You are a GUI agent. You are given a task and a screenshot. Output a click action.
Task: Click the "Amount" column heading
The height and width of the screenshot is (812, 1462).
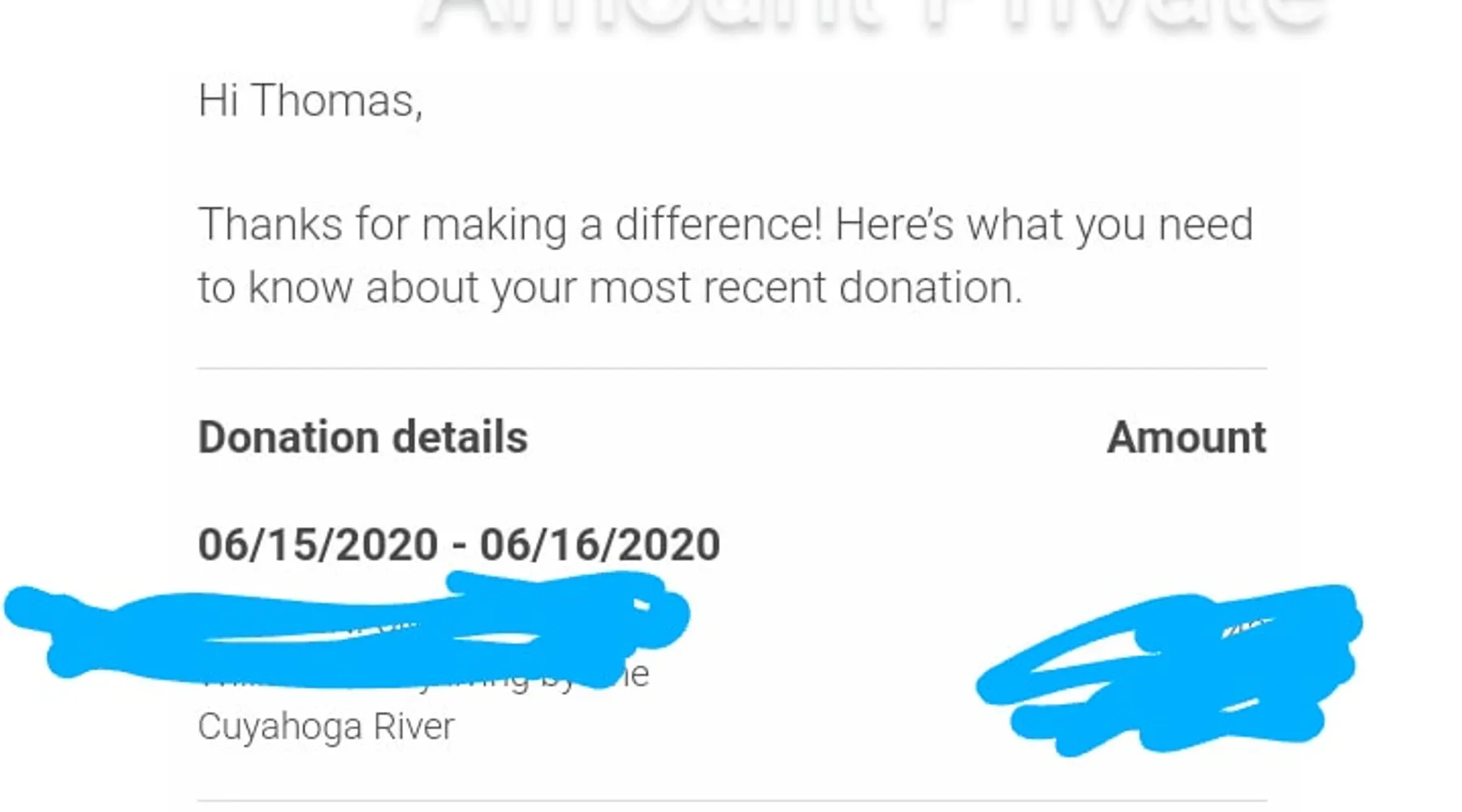point(1186,438)
